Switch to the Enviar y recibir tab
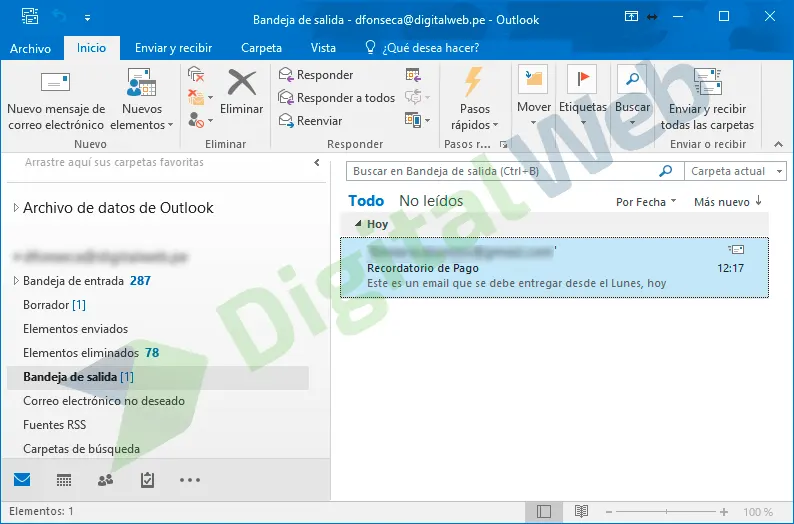 173,48
